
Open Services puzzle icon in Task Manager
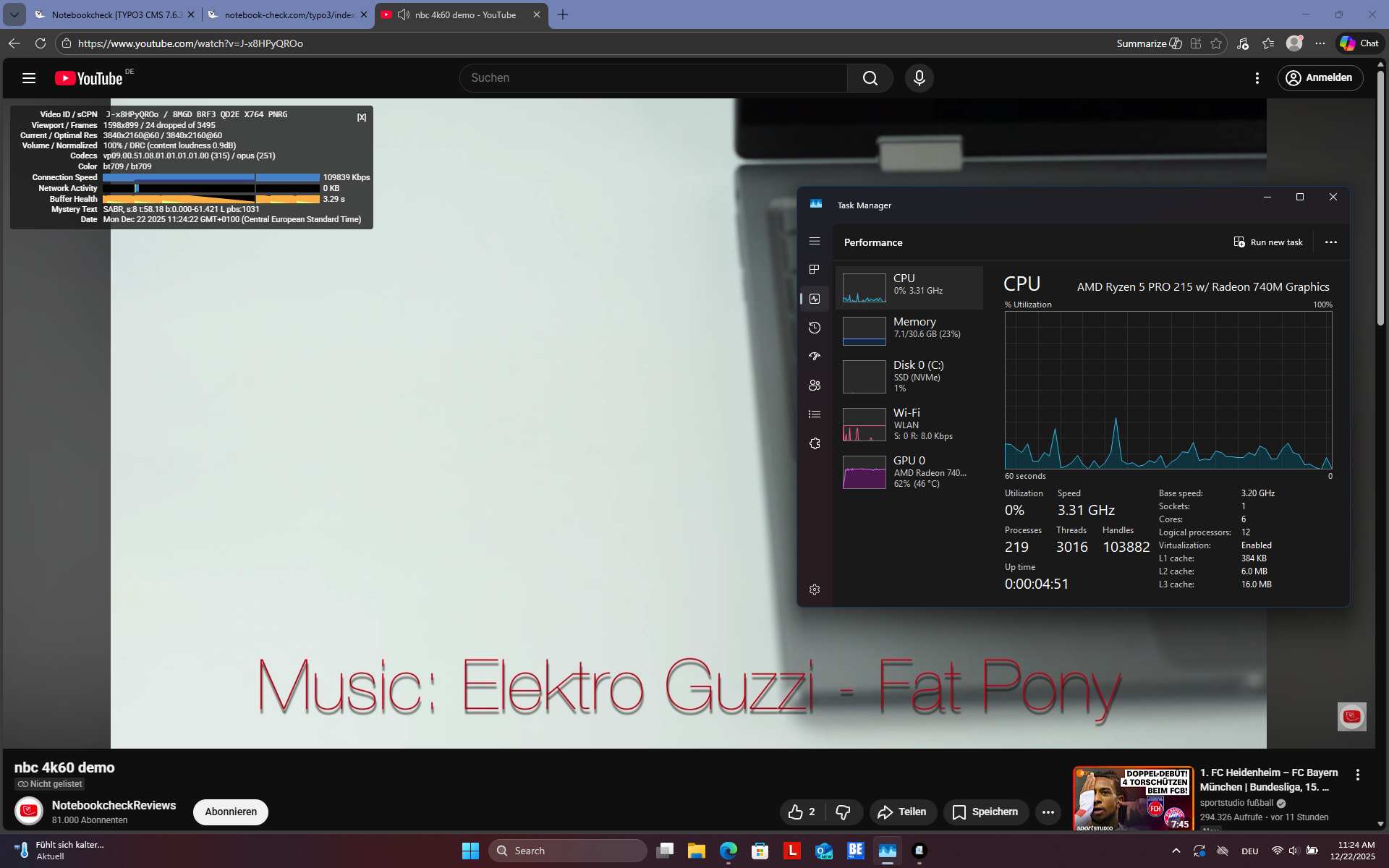click(815, 443)
